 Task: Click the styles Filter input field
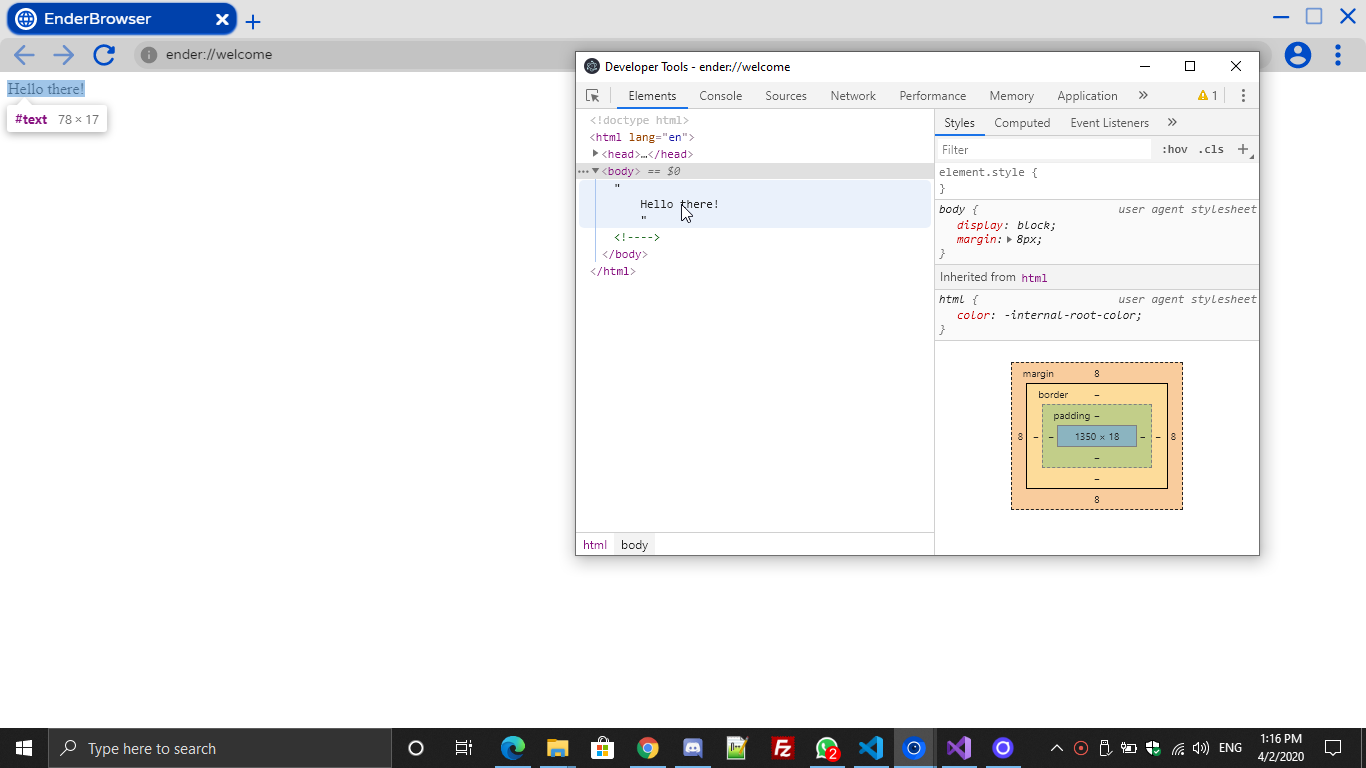pyautogui.click(x=1043, y=149)
